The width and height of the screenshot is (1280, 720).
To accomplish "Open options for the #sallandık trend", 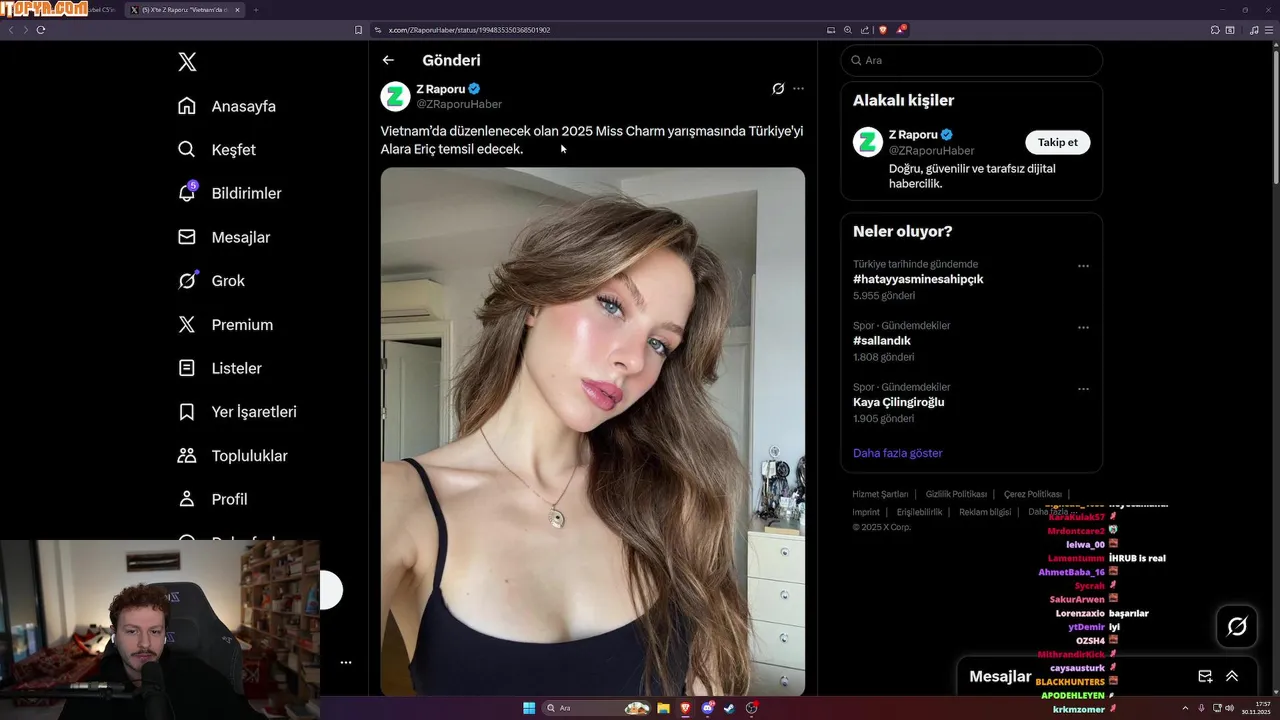I will (x=1083, y=327).
